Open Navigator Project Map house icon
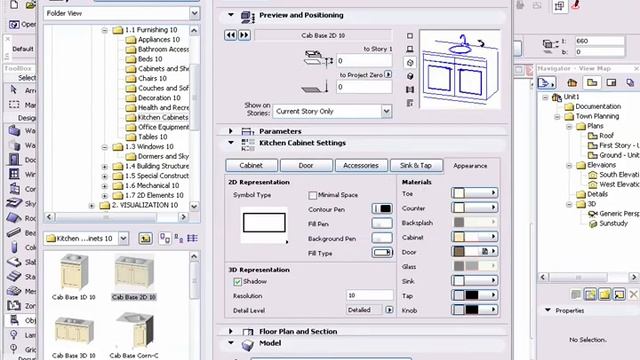The height and width of the screenshot is (360, 640). [x=572, y=83]
